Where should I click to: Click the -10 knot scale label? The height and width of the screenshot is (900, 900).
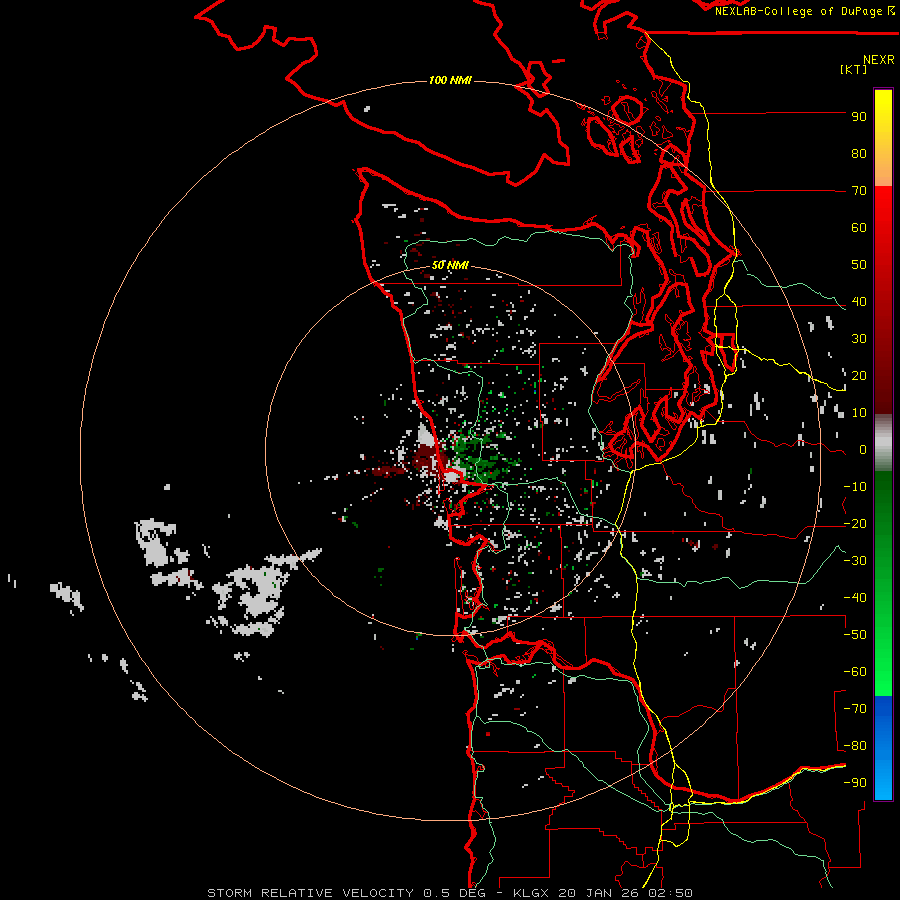click(855, 487)
